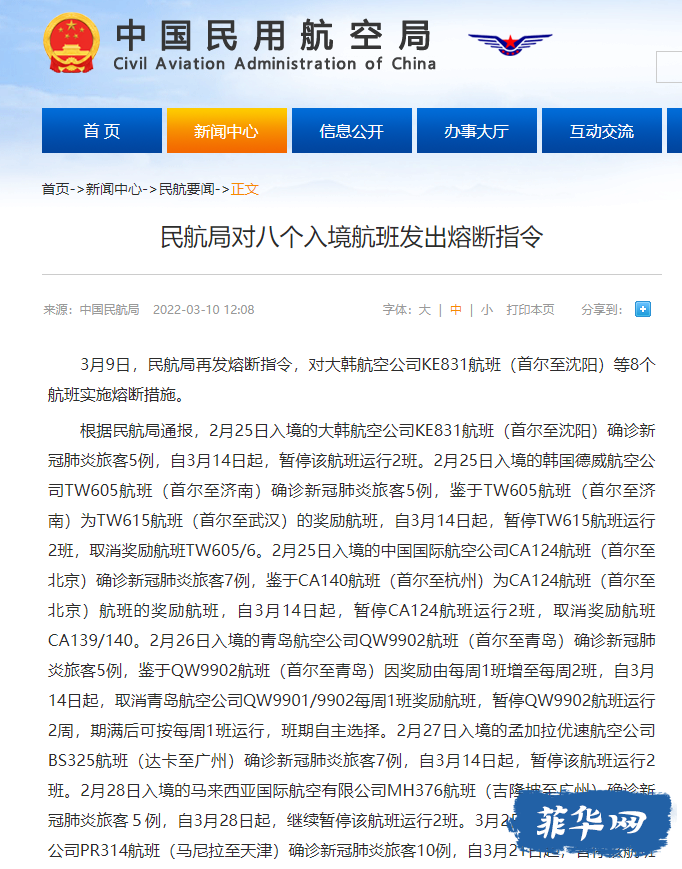Image resolution: width=682 pixels, height=869 pixels.
Task: Click the national emblem logo
Action: 71,43
